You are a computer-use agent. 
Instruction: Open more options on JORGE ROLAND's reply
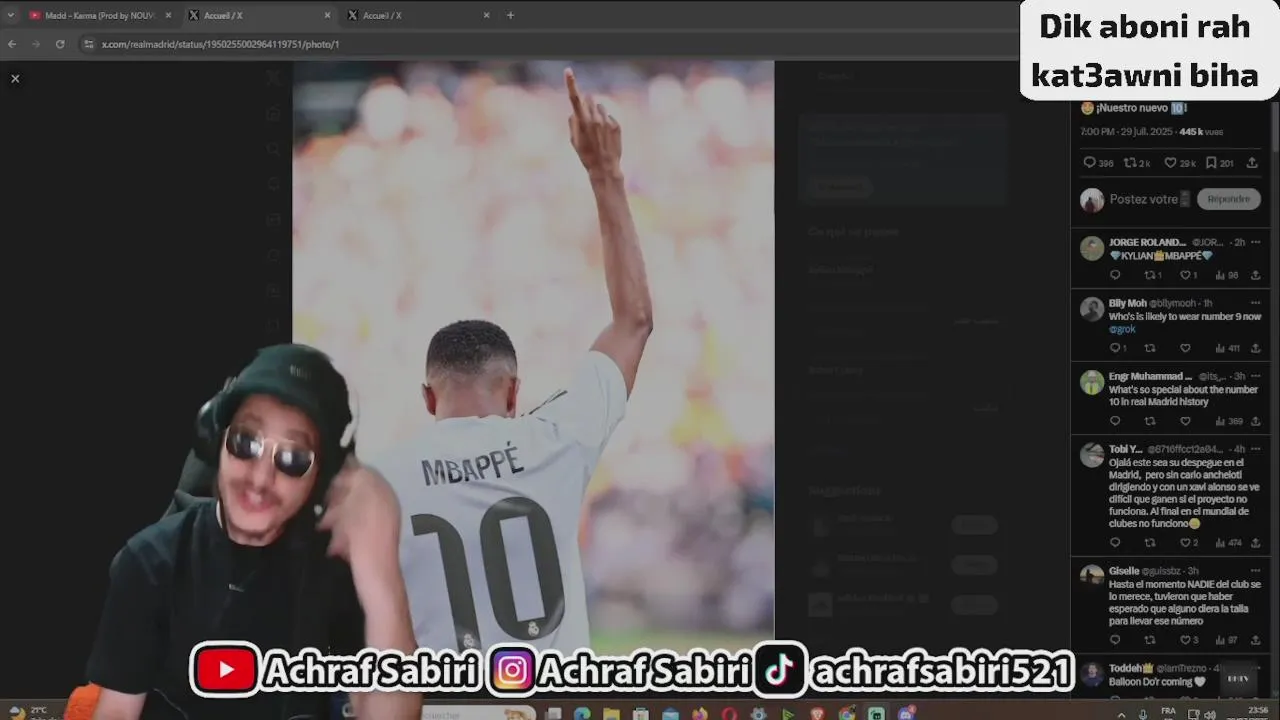(1255, 242)
